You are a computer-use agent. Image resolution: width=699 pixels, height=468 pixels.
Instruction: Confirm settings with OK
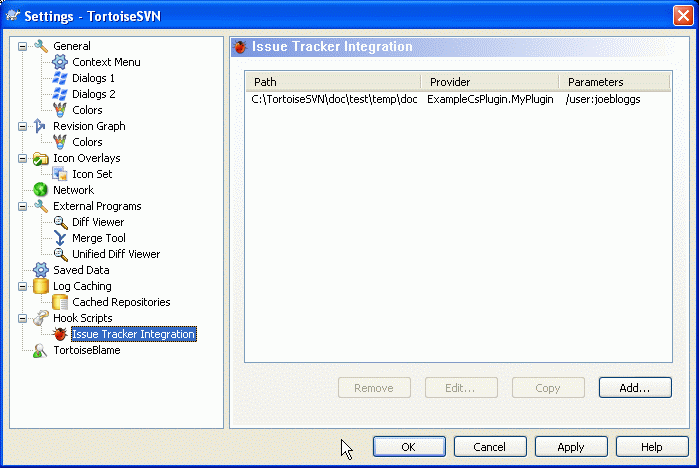point(409,447)
